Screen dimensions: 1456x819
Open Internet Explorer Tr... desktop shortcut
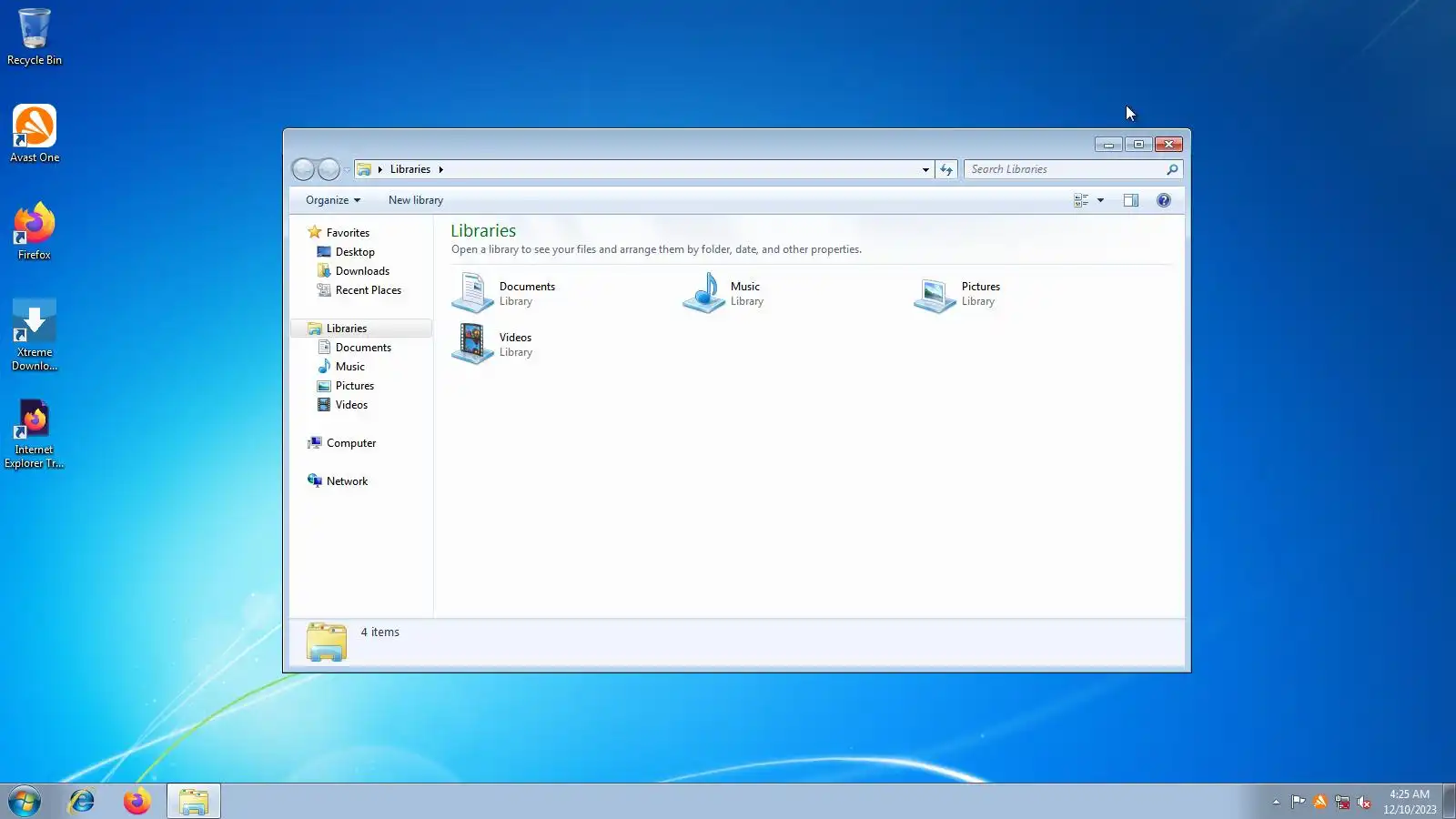(35, 434)
